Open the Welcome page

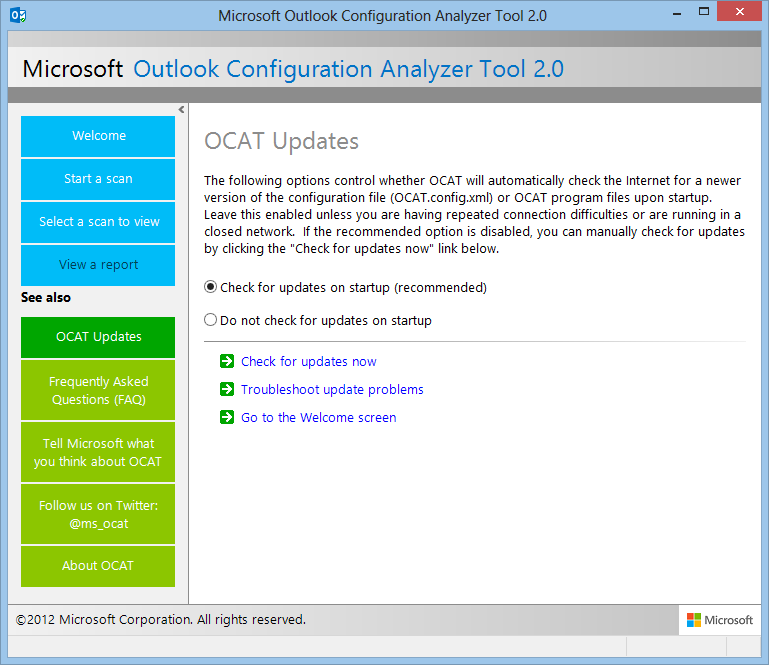click(98, 136)
